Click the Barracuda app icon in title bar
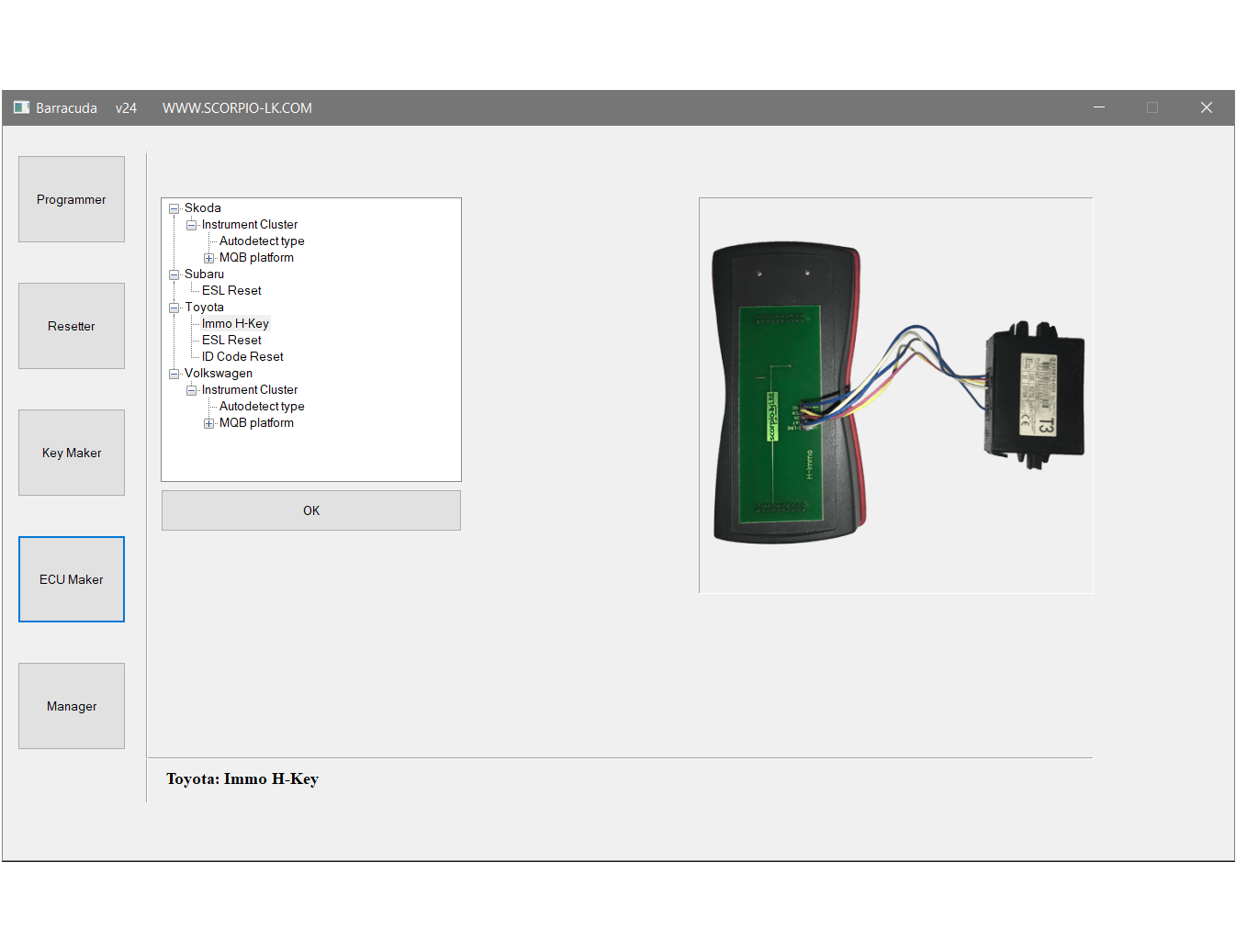 tap(21, 107)
